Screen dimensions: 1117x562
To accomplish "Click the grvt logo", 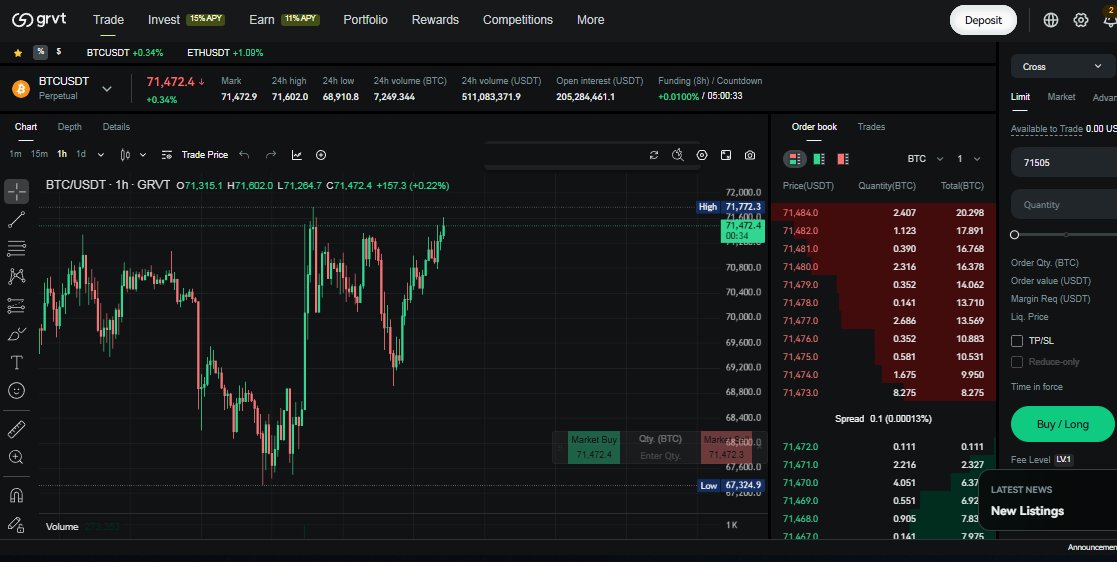I will [x=38, y=19].
